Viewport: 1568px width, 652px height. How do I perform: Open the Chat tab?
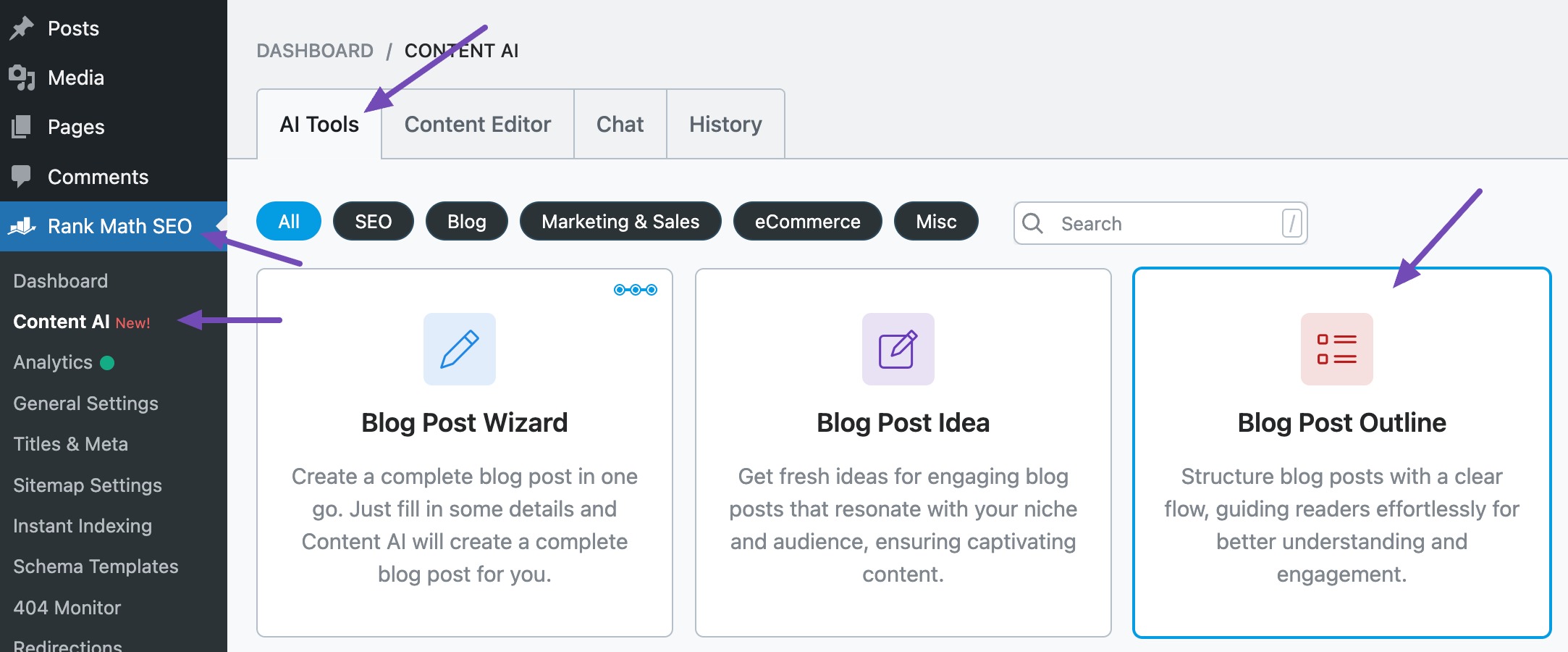pyautogui.click(x=620, y=124)
